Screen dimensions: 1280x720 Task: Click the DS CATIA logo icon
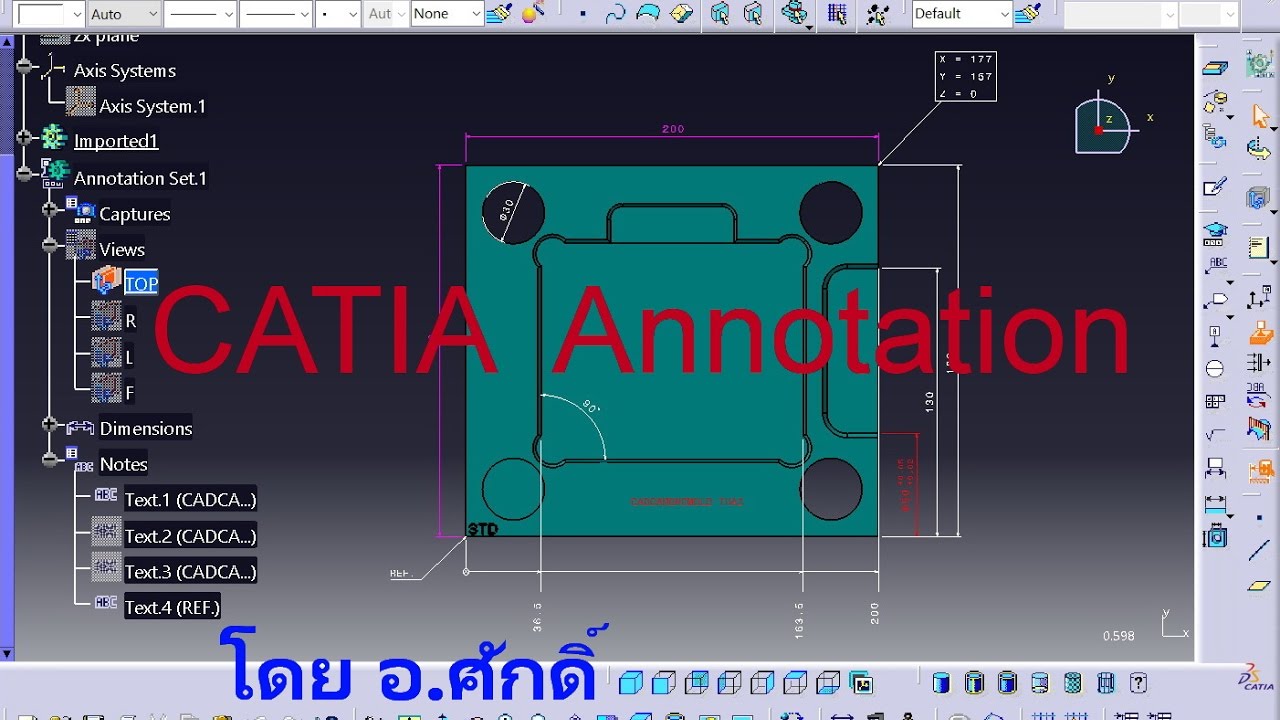[x=1257, y=678]
